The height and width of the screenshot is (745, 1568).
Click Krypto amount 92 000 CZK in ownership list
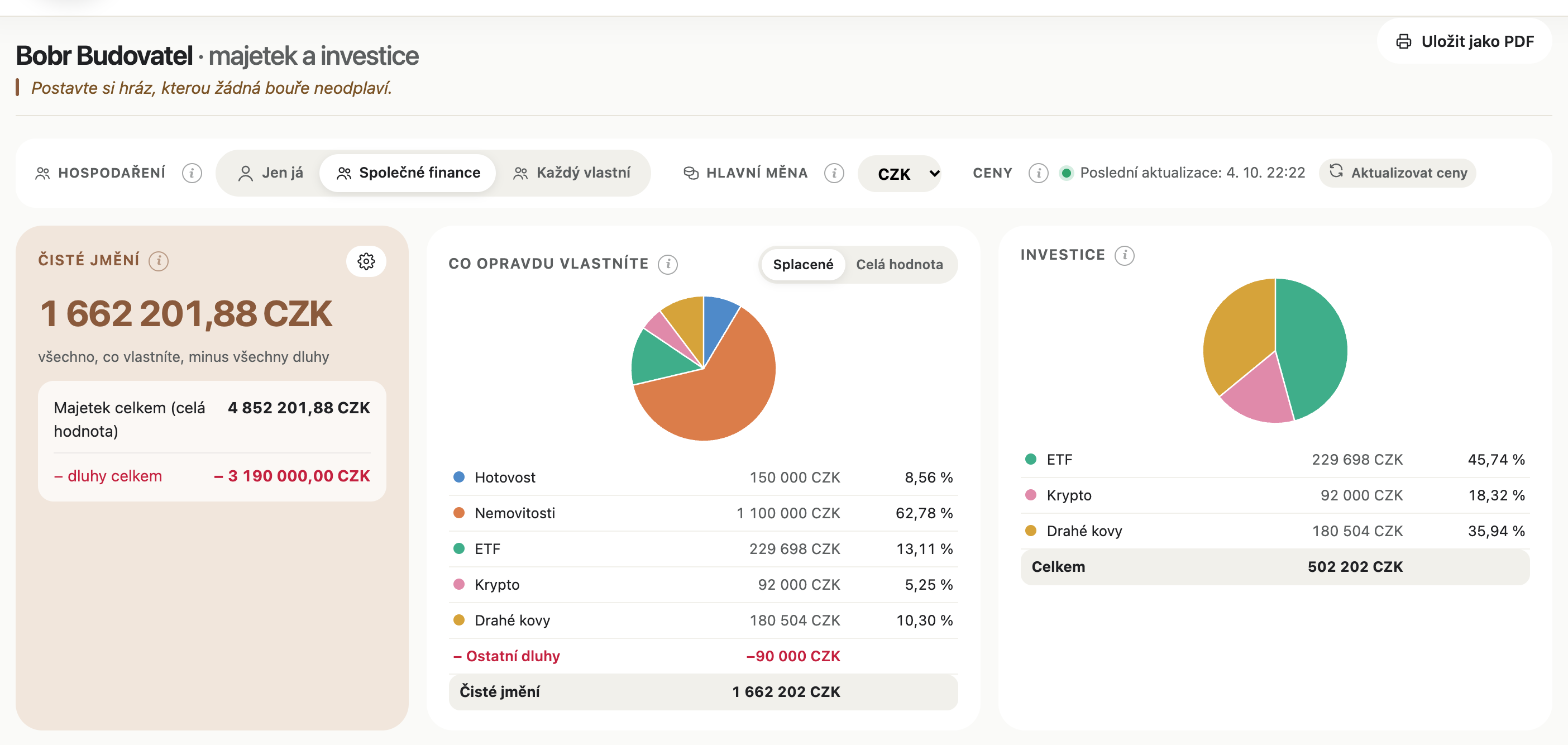point(799,584)
